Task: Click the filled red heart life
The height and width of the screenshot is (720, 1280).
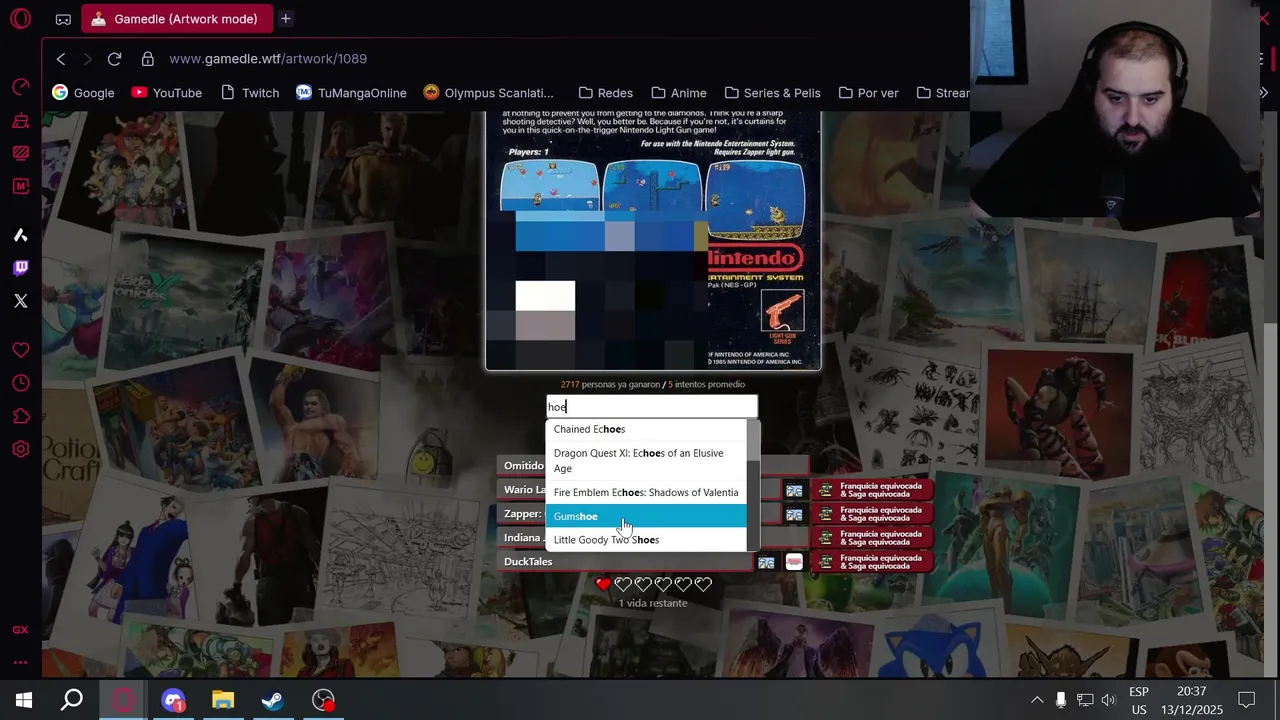Action: [603, 584]
